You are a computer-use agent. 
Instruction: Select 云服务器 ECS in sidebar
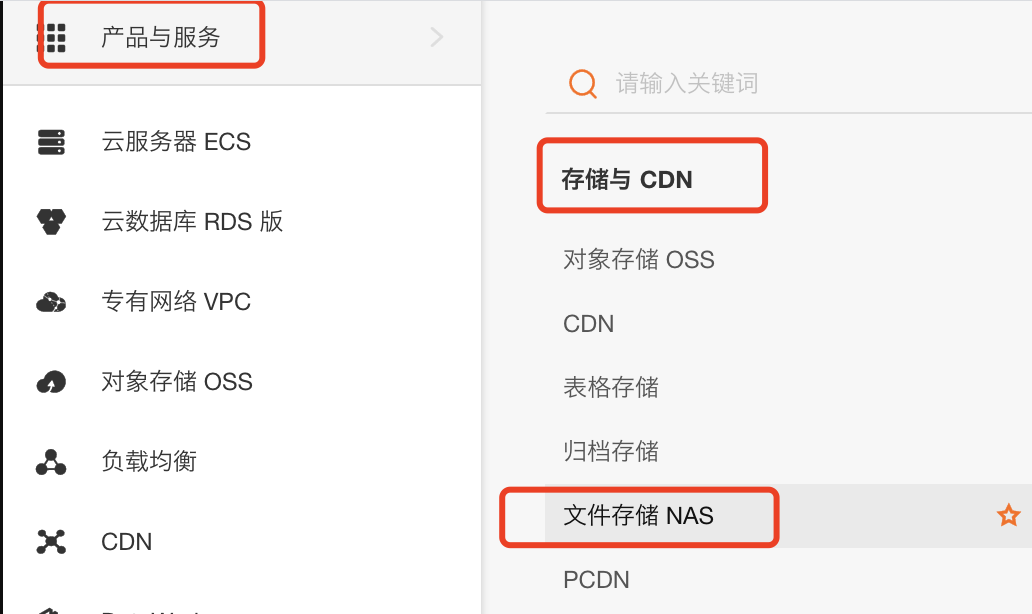pyautogui.click(x=176, y=142)
